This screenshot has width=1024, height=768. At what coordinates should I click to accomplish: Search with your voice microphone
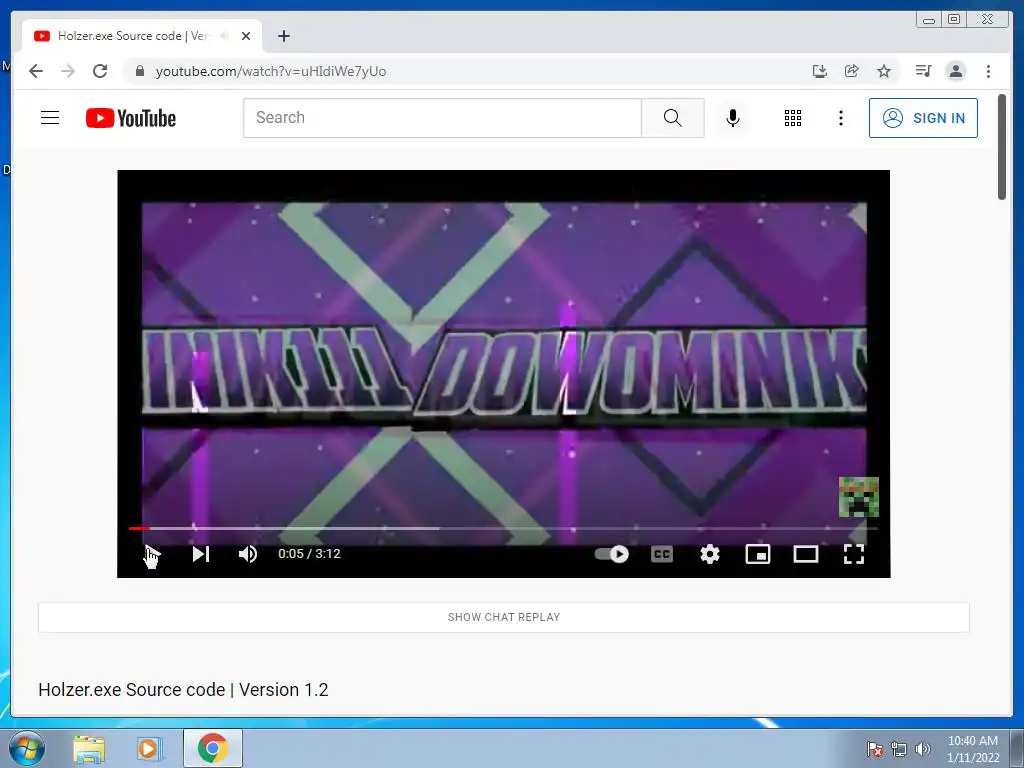click(733, 118)
